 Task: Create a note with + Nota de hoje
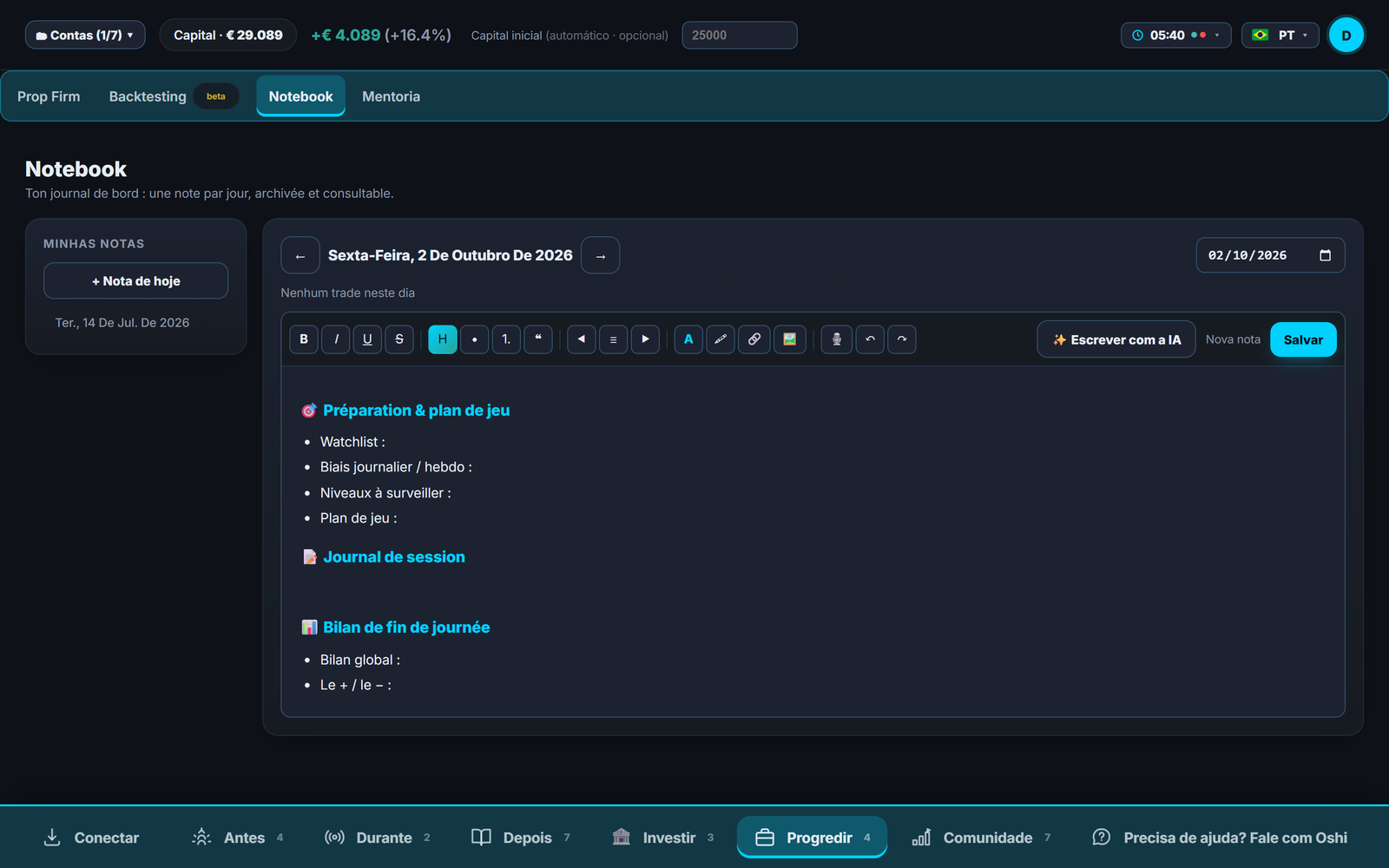pyautogui.click(x=136, y=281)
